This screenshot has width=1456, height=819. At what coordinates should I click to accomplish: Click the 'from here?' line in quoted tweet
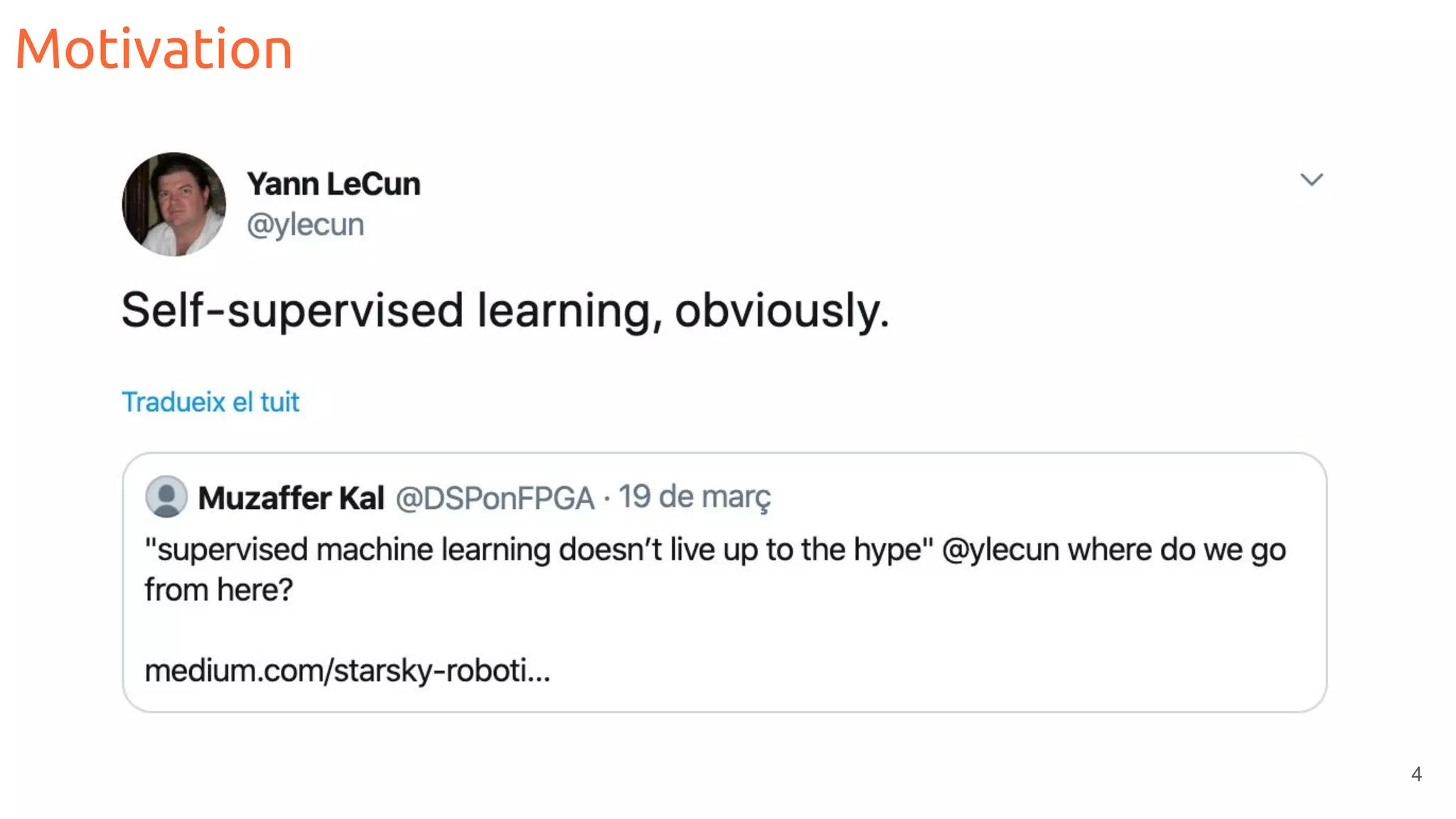tap(219, 589)
